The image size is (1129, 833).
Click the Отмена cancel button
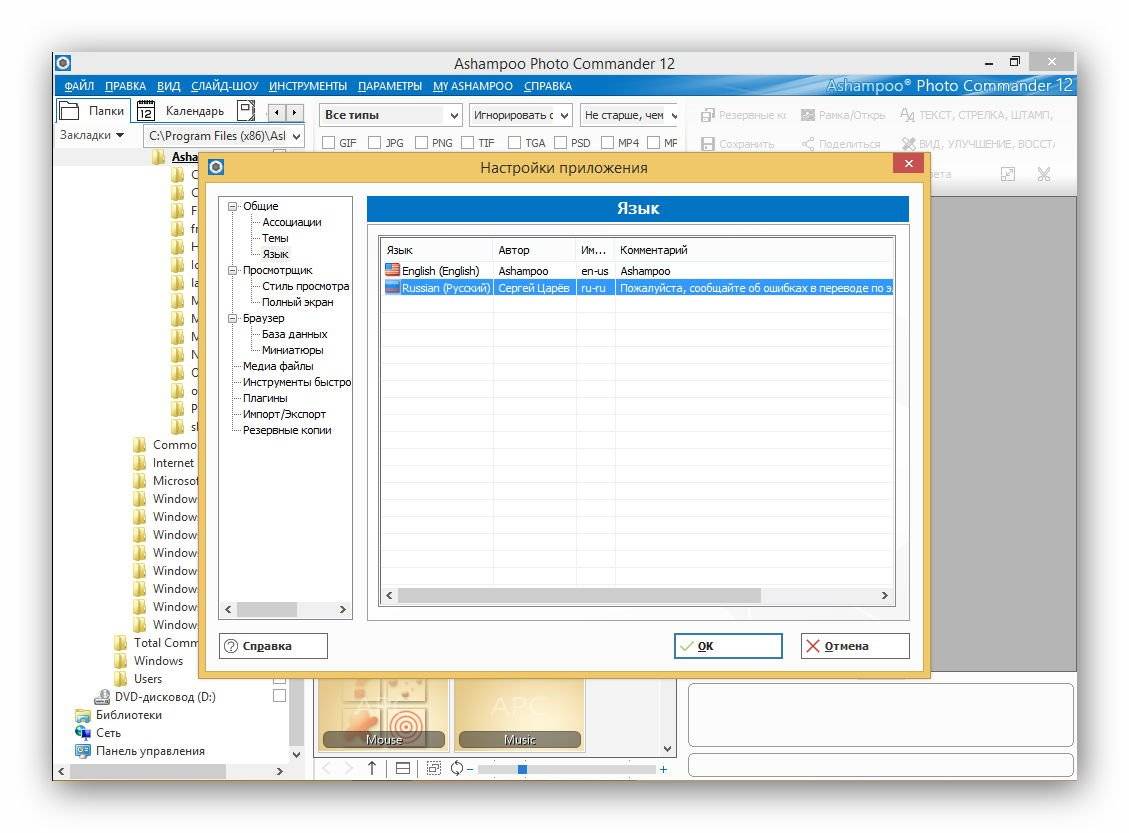point(855,646)
